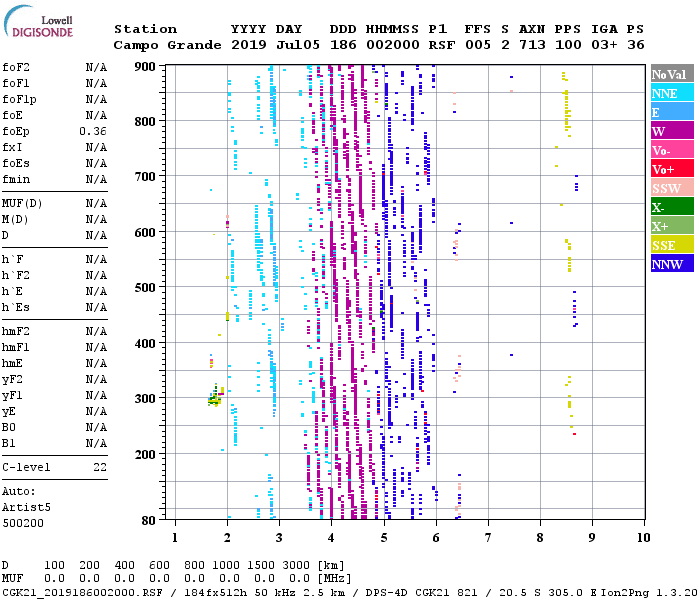Click the B0 parameter label
The height and width of the screenshot is (600, 700).
(8, 428)
